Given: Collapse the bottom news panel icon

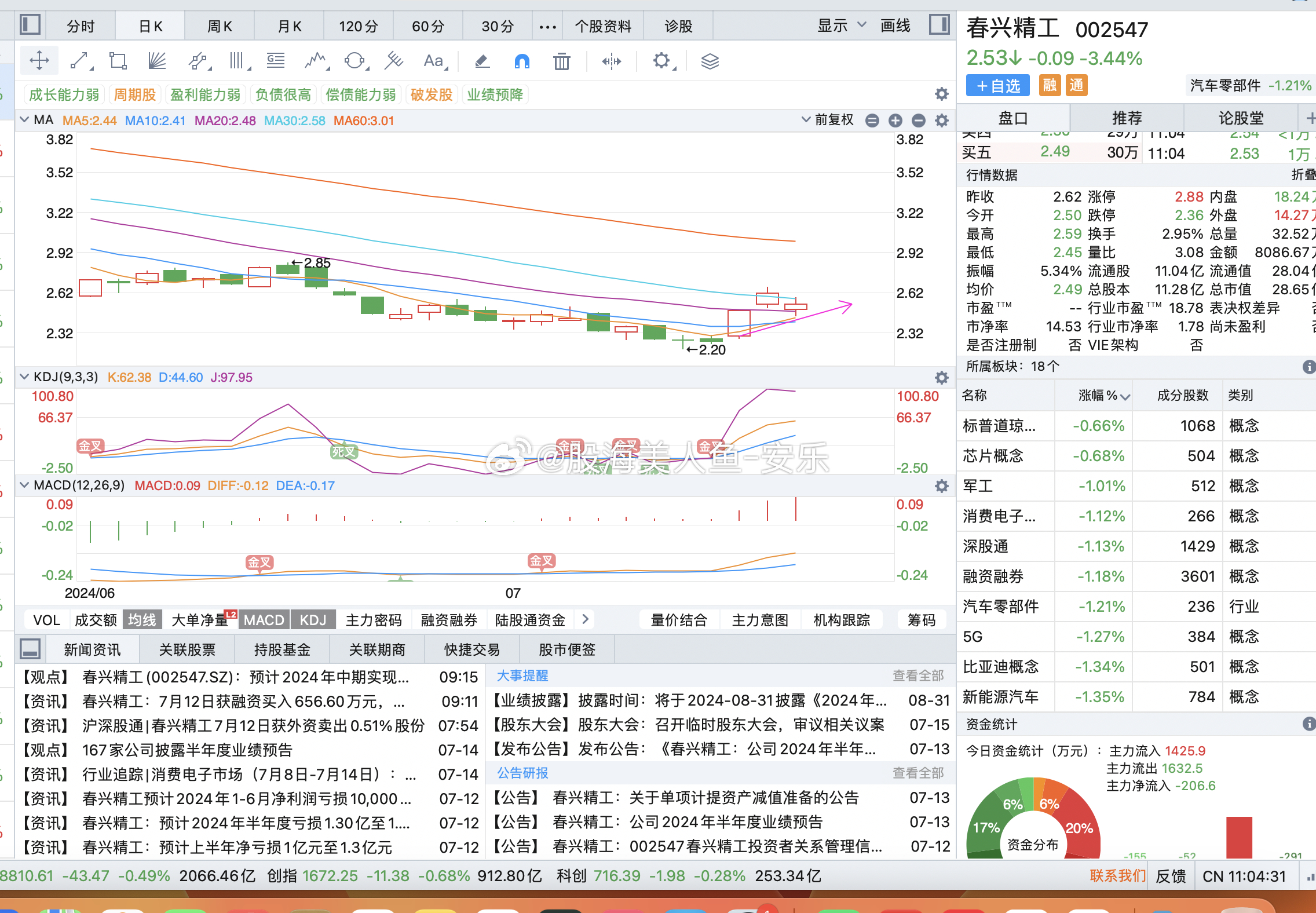Looking at the screenshot, I should click(30, 649).
